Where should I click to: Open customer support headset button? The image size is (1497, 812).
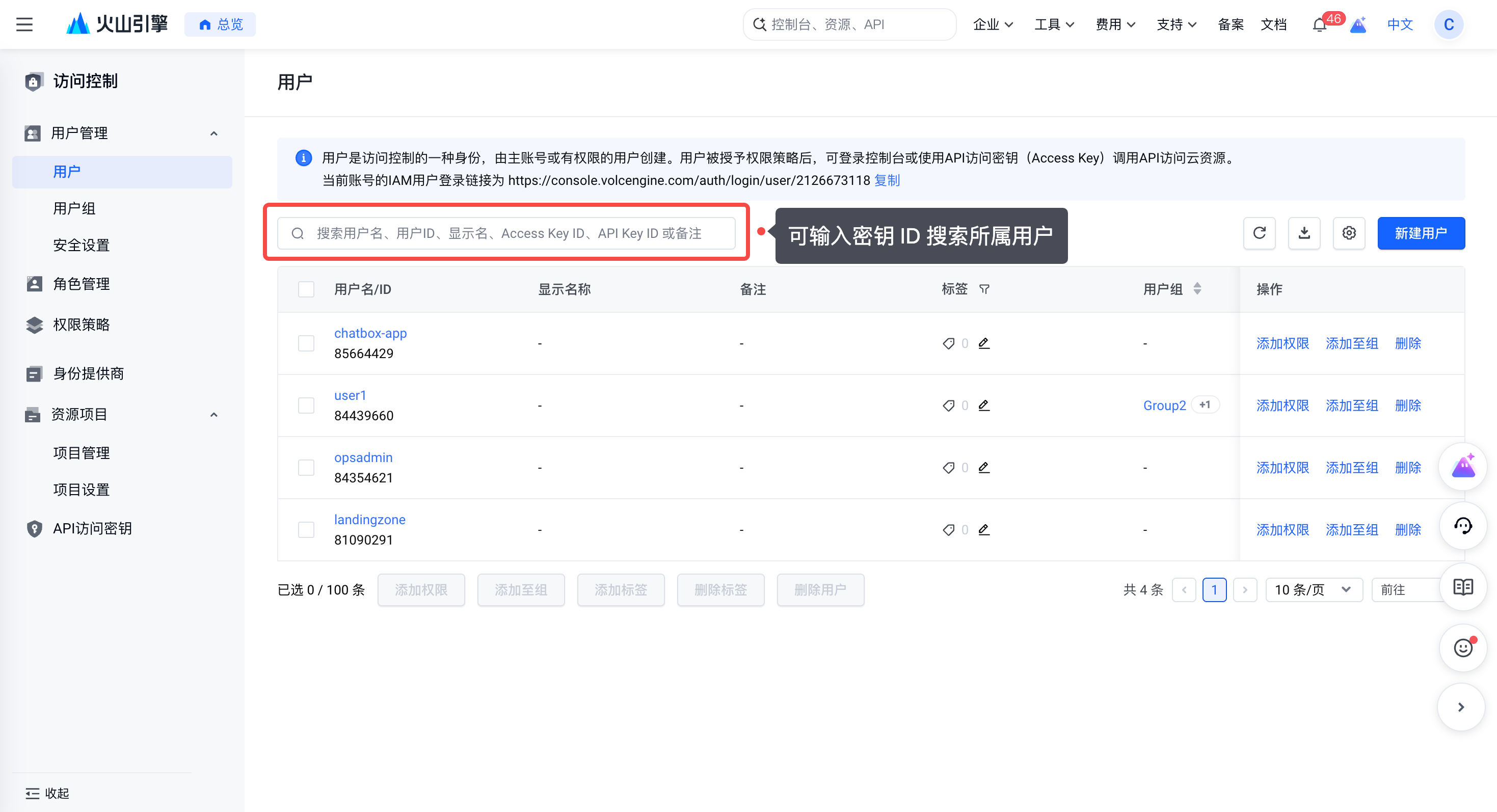pos(1463,526)
